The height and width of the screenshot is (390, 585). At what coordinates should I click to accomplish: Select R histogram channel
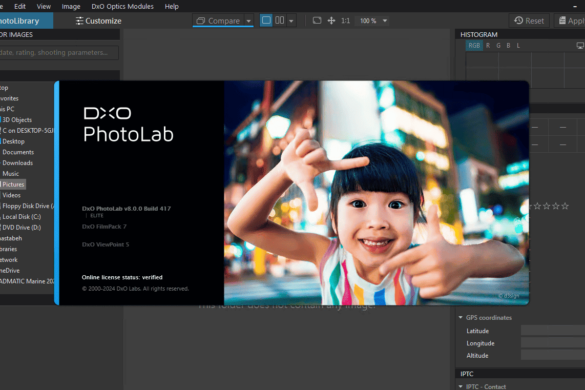click(x=488, y=46)
